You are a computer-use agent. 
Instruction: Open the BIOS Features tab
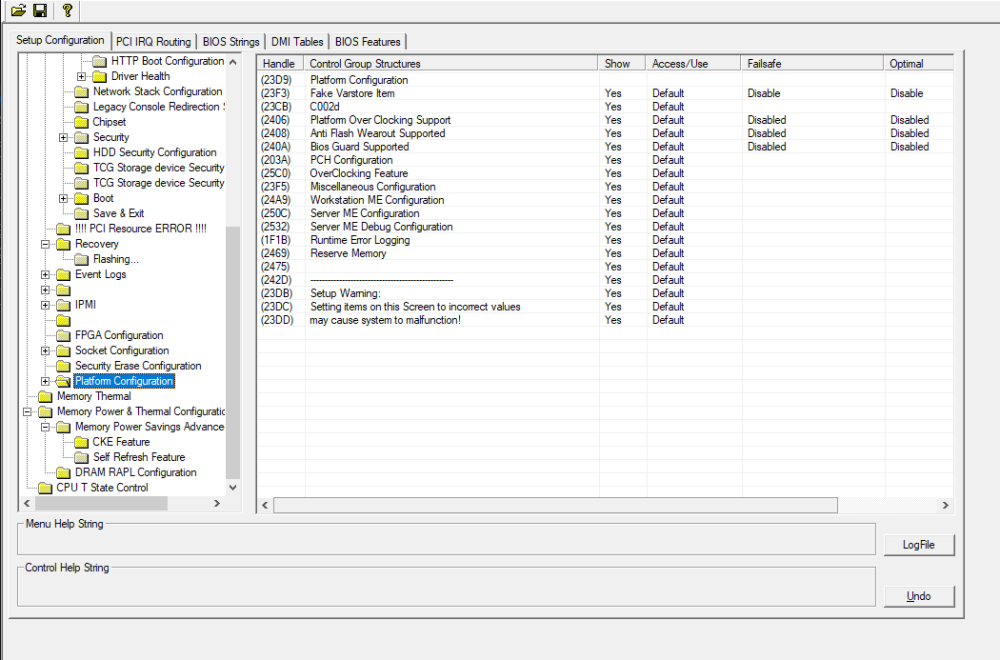(x=367, y=41)
